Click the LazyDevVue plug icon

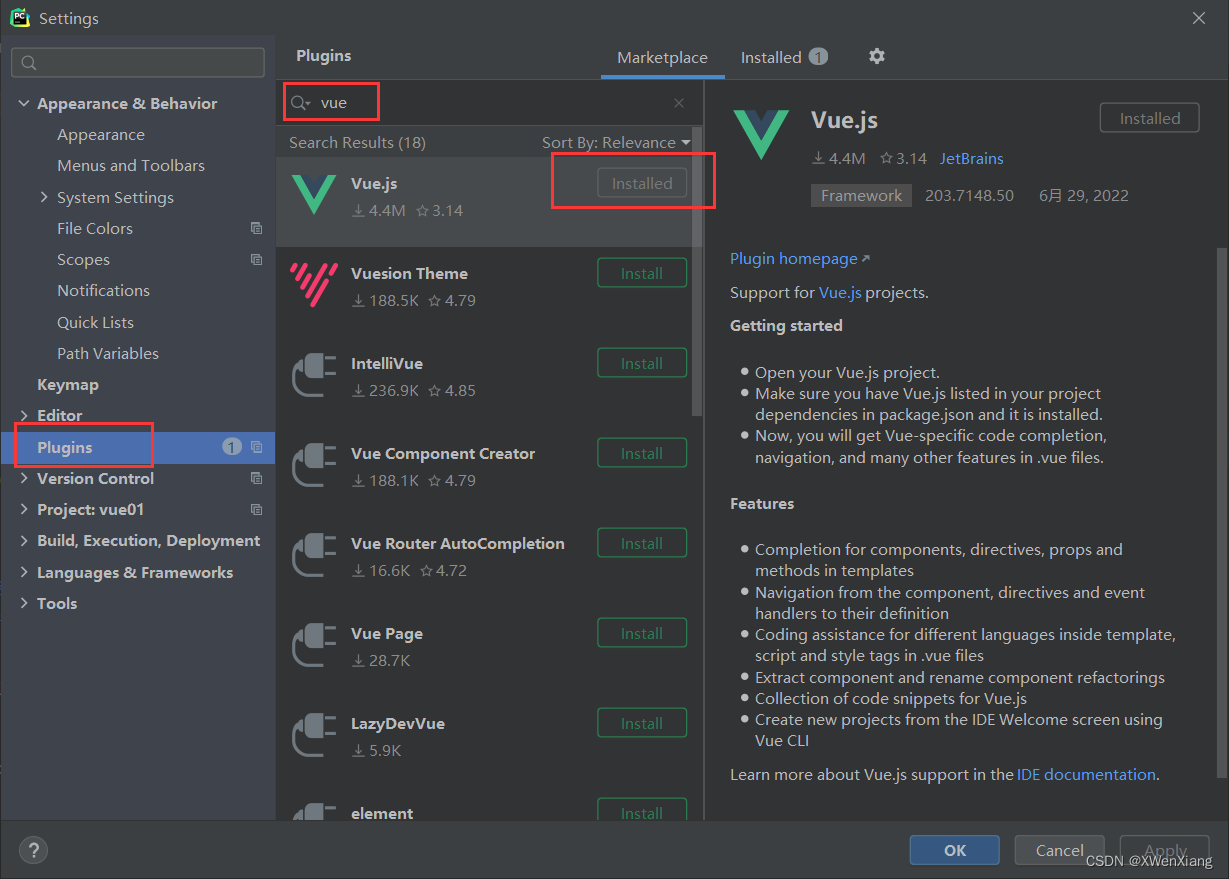[313, 734]
